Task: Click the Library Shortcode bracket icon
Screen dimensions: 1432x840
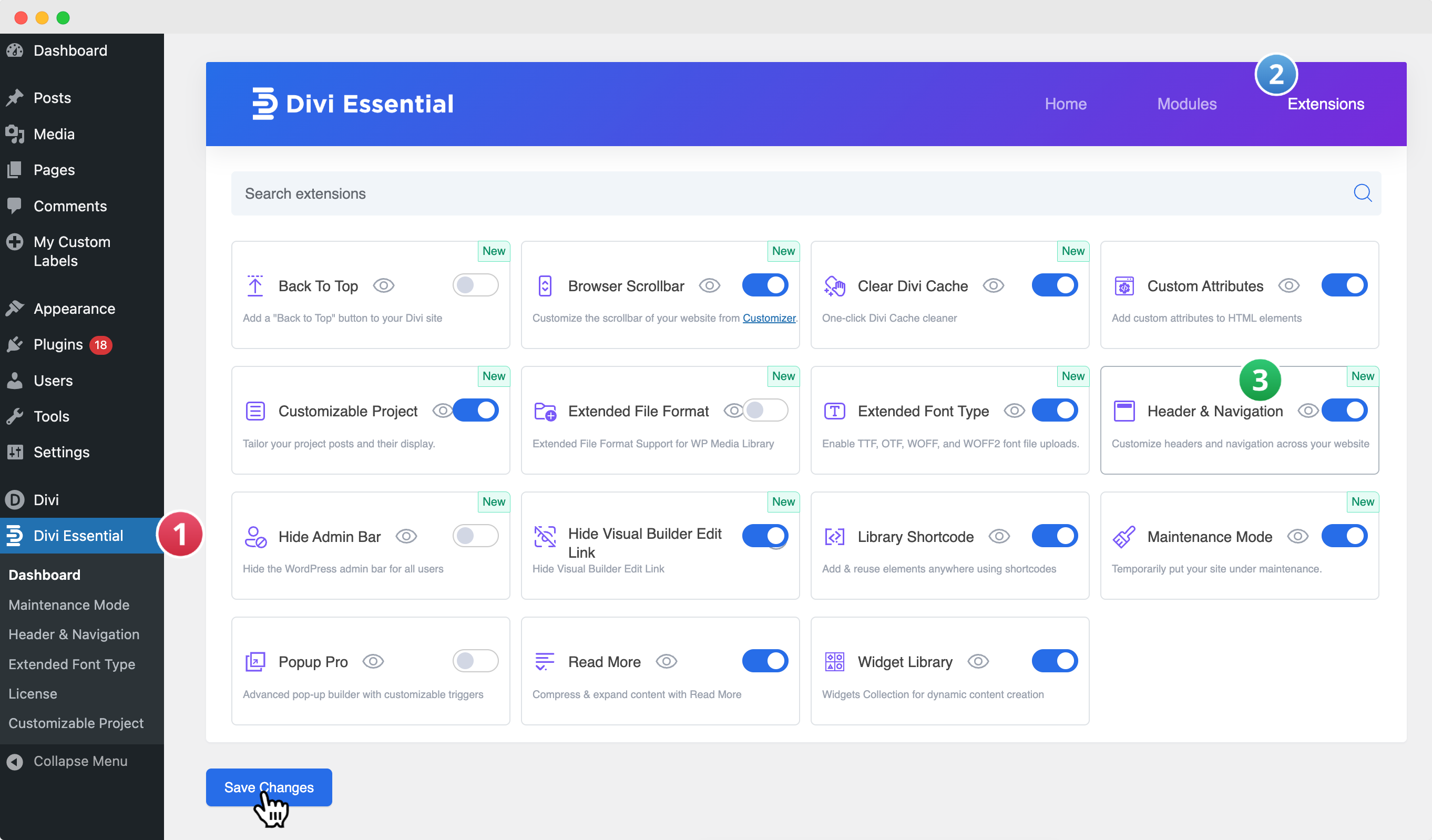Action: (x=834, y=537)
